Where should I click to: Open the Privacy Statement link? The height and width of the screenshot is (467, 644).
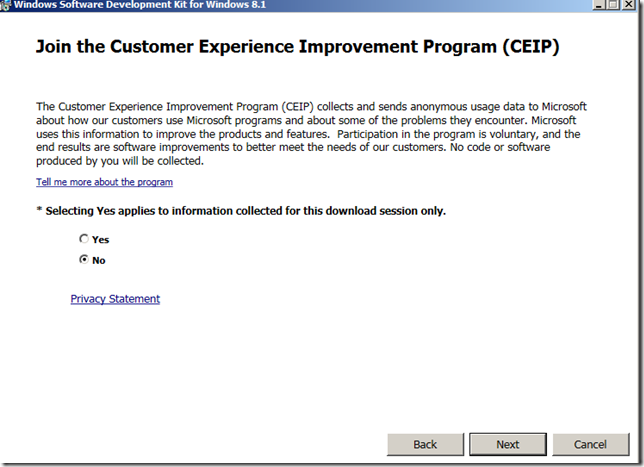(115, 299)
